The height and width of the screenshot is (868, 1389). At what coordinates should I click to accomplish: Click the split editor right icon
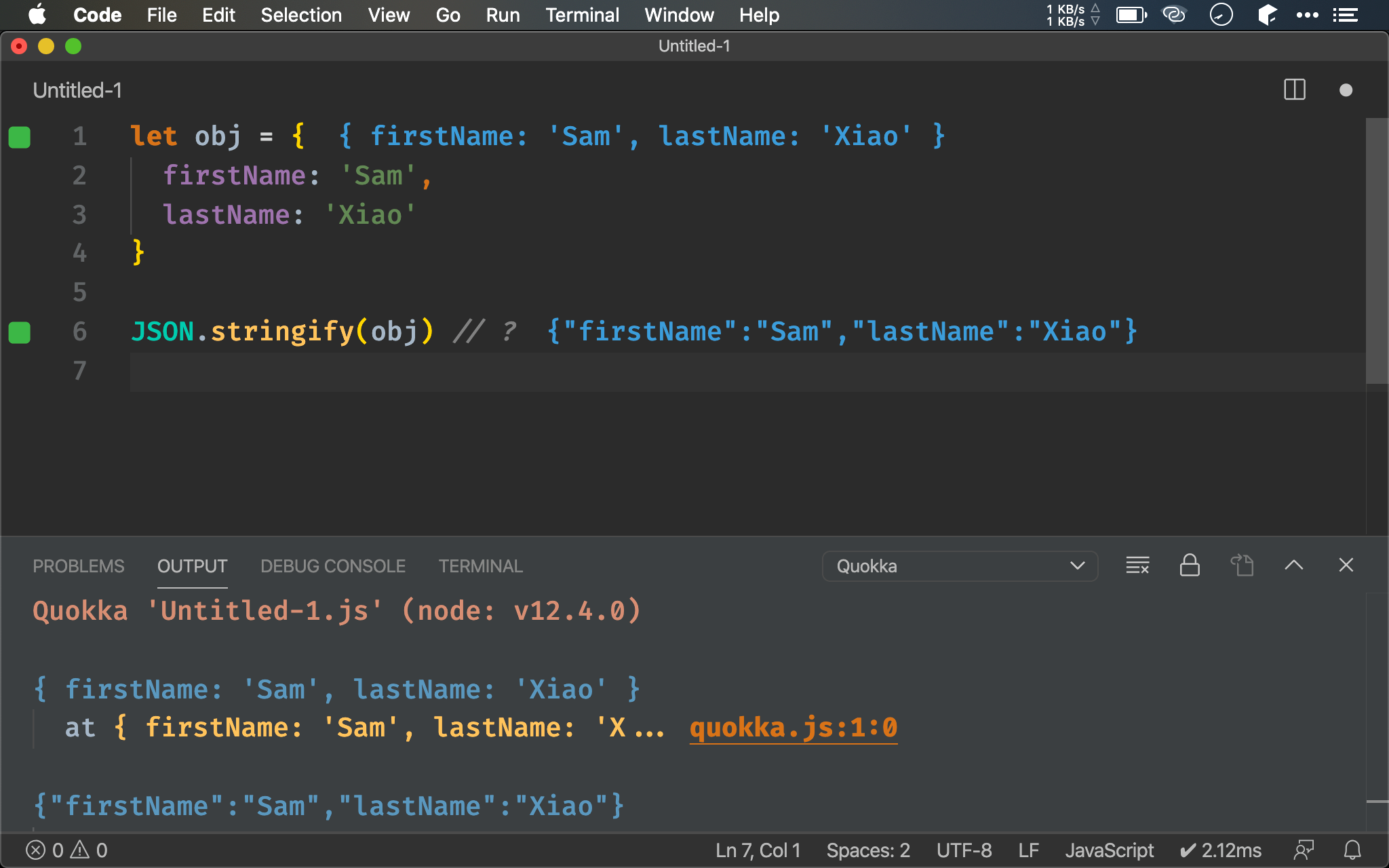pos(1294,90)
